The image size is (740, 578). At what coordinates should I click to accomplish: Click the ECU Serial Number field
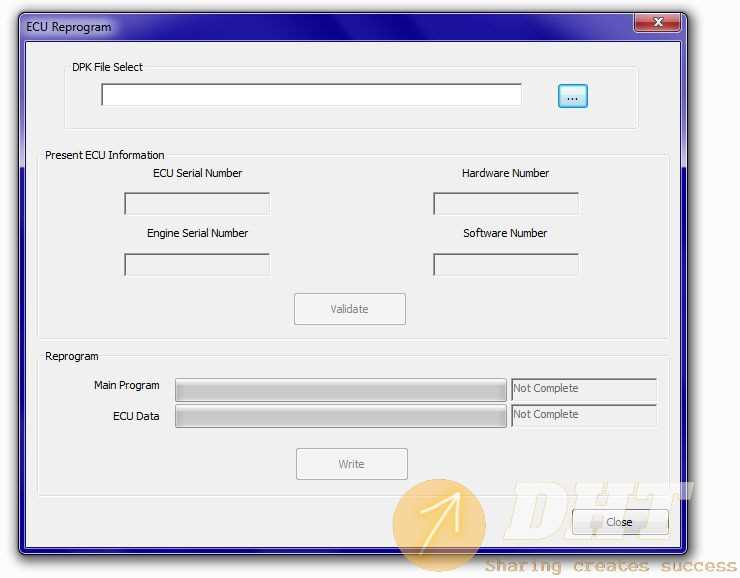(x=197, y=203)
